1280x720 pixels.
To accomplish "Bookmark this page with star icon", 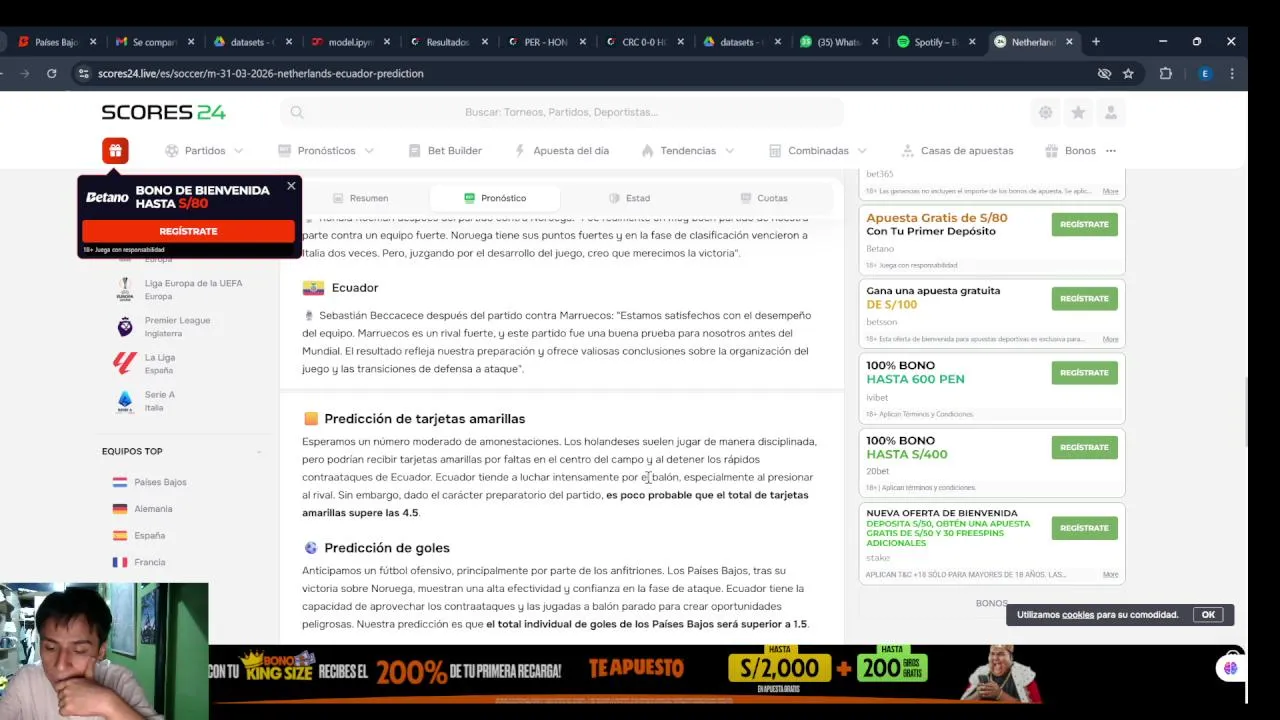I will [x=1128, y=73].
